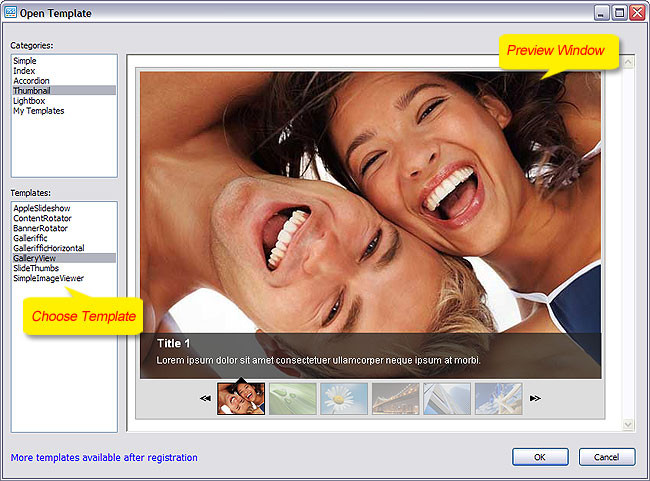The width and height of the screenshot is (650, 481).
Task: Maximize the Open Template dialog
Action: (x=619, y=13)
